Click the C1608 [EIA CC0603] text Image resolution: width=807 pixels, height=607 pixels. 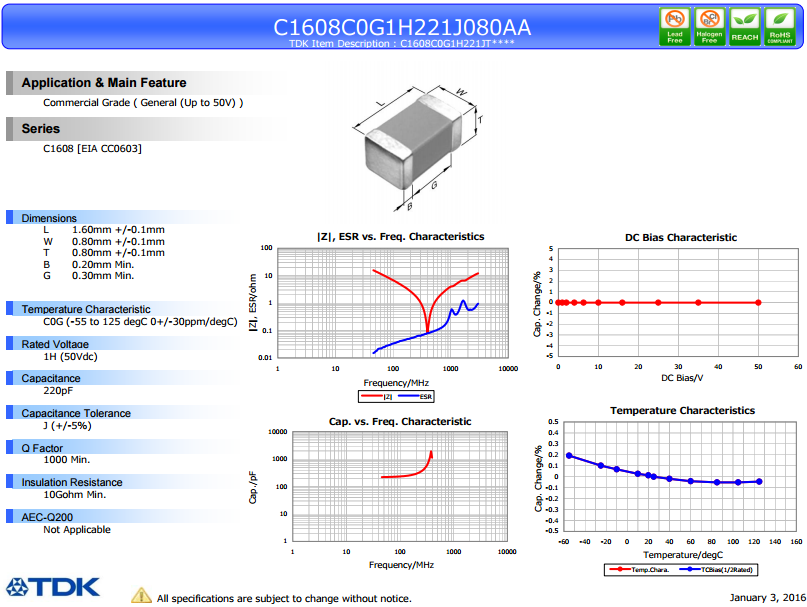pos(92,148)
